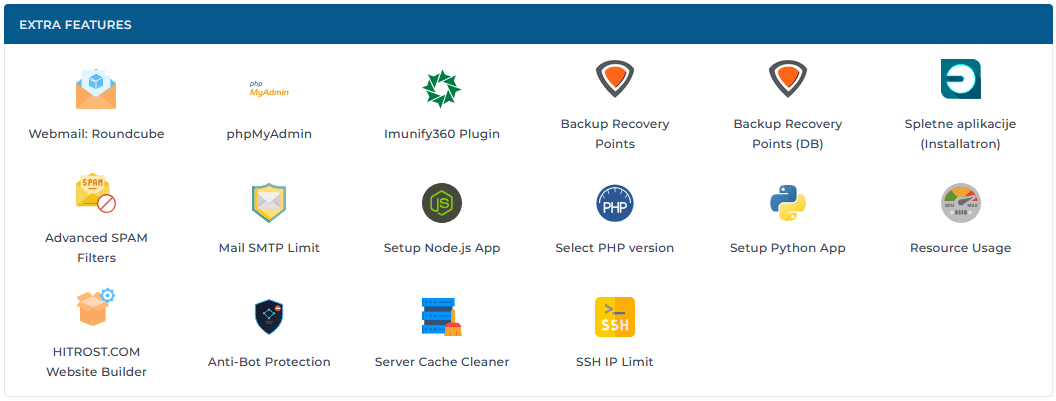The height and width of the screenshot is (401, 1056).
Task: Open the HITROST.COM Website Builder box icon
Action: tap(96, 307)
